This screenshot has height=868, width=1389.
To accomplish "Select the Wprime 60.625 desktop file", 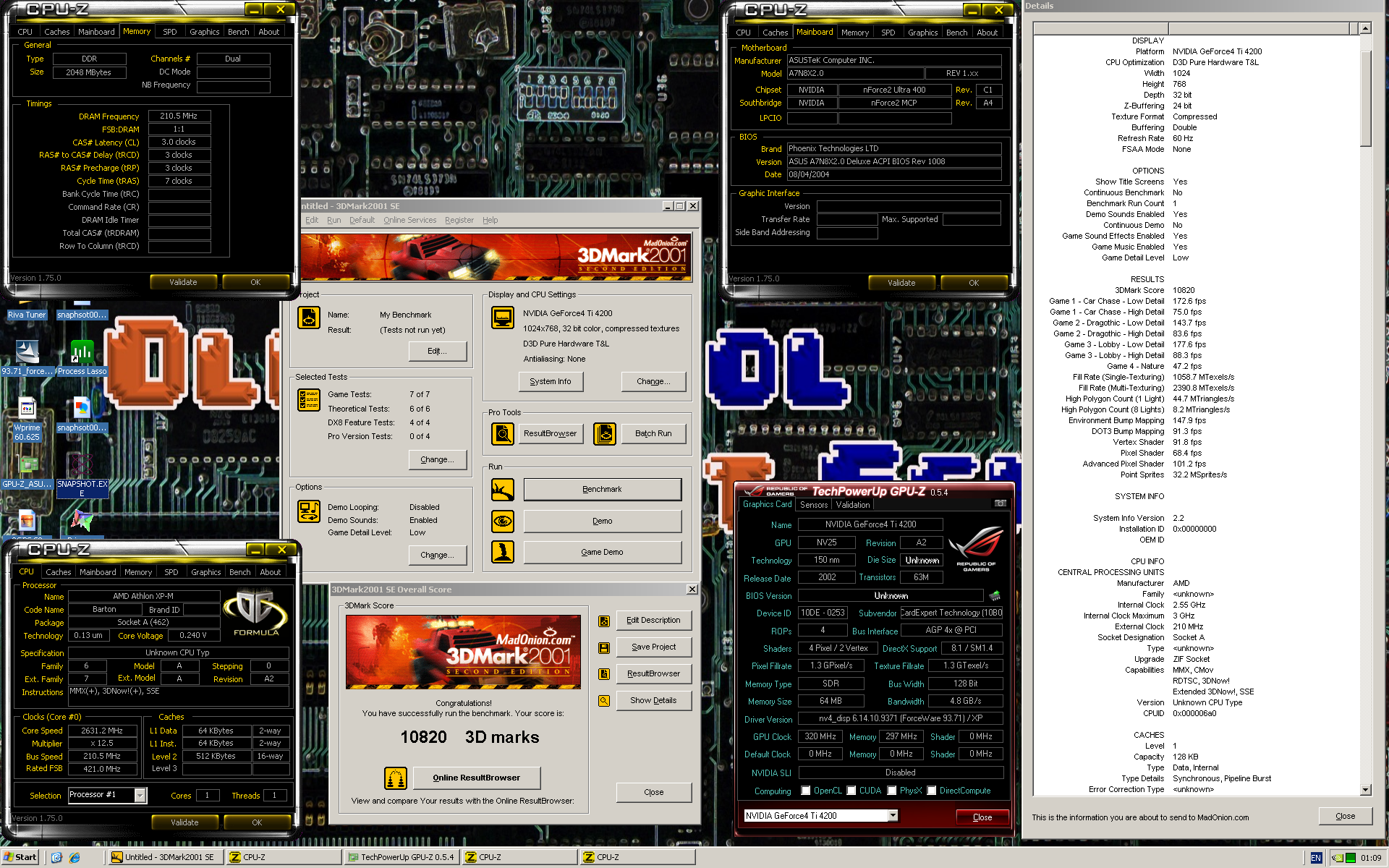I will [x=27, y=420].
